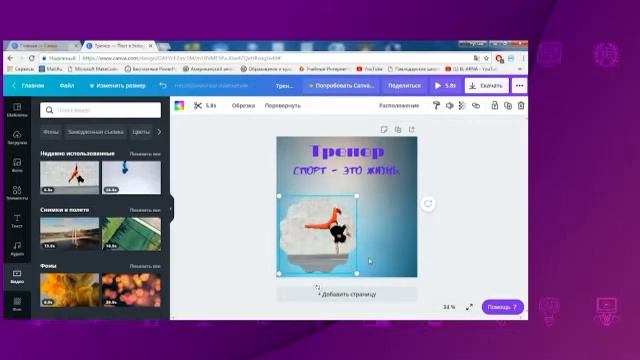640x360 pixels.
Task: Click the scissors trim video icon
Action: point(198,106)
